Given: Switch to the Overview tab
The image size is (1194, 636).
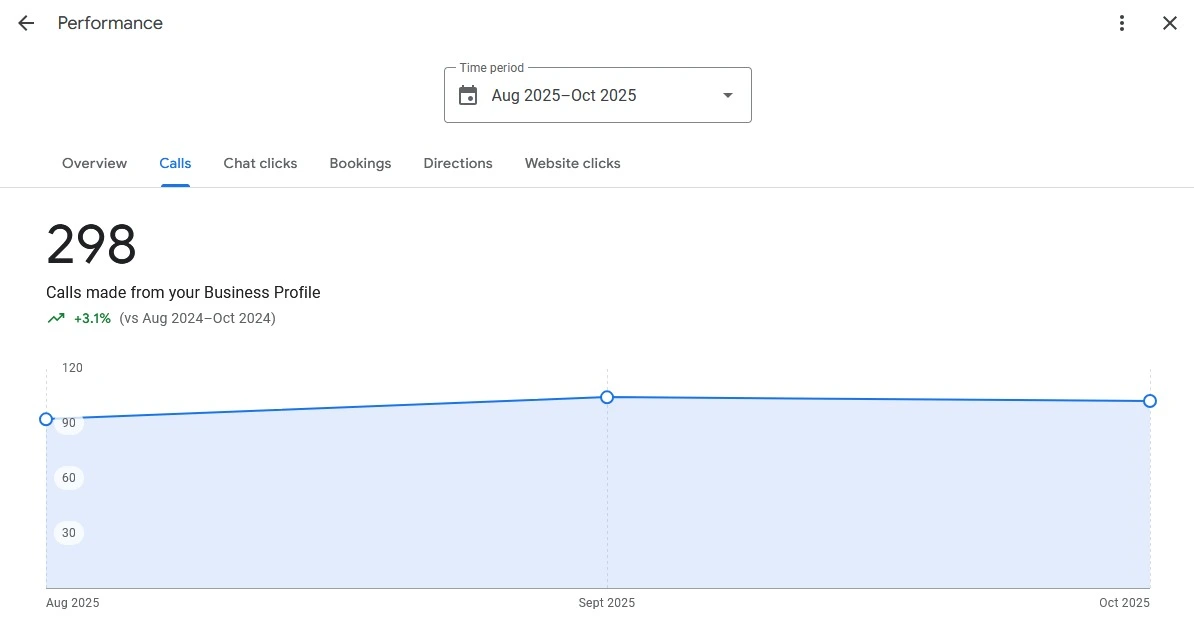Looking at the screenshot, I should [x=94, y=163].
